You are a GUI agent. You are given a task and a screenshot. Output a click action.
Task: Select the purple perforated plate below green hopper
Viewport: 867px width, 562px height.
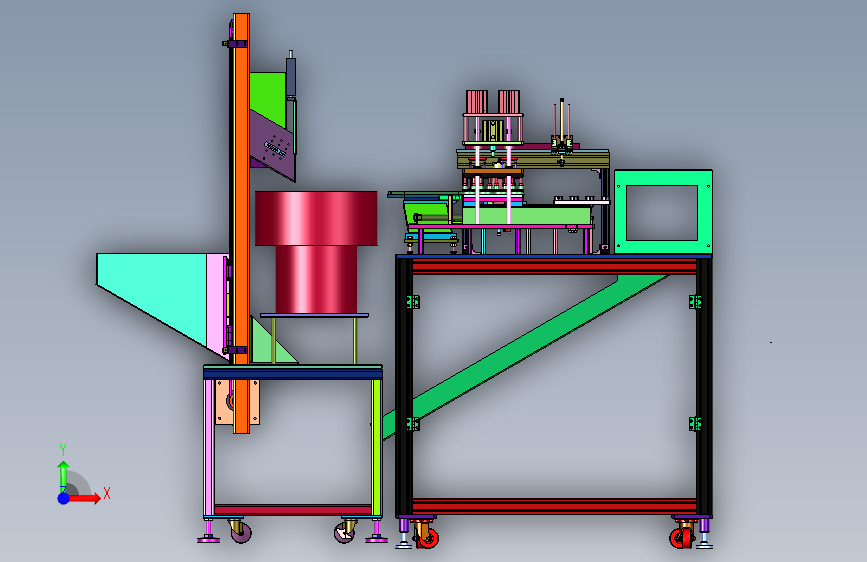[x=272, y=145]
